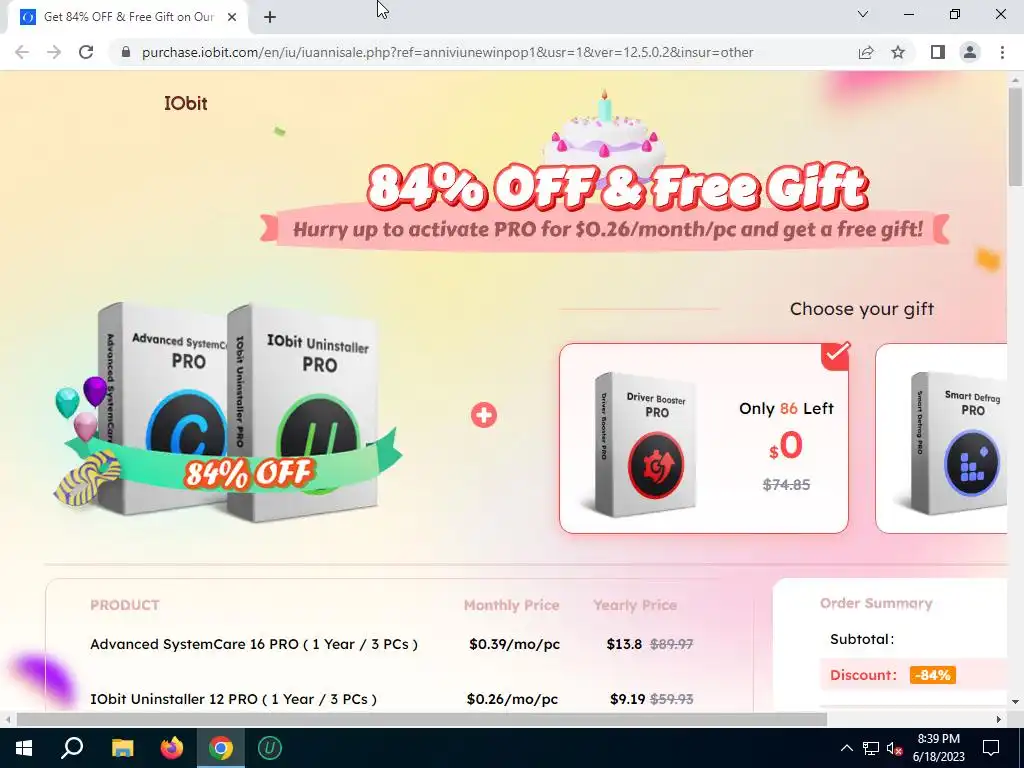
Task: Reload the page with the refresh icon
Action: click(x=86, y=52)
